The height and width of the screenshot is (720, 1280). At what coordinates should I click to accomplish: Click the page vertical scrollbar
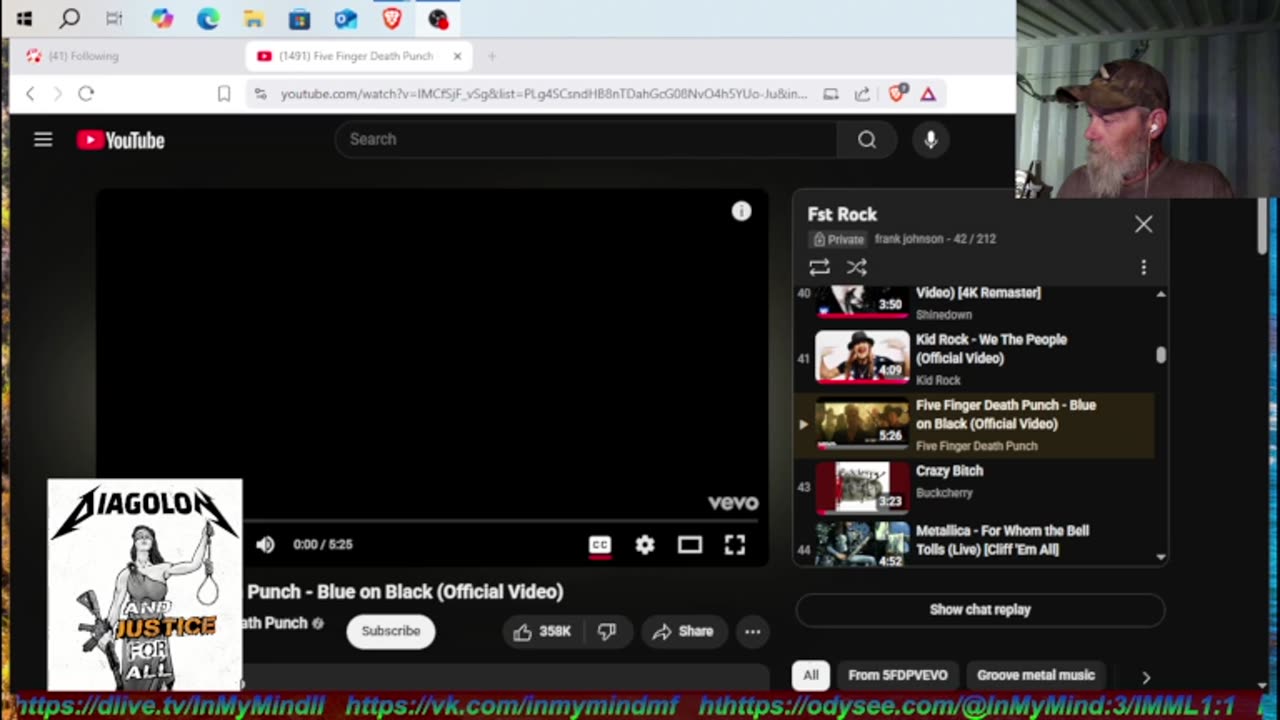1263,226
